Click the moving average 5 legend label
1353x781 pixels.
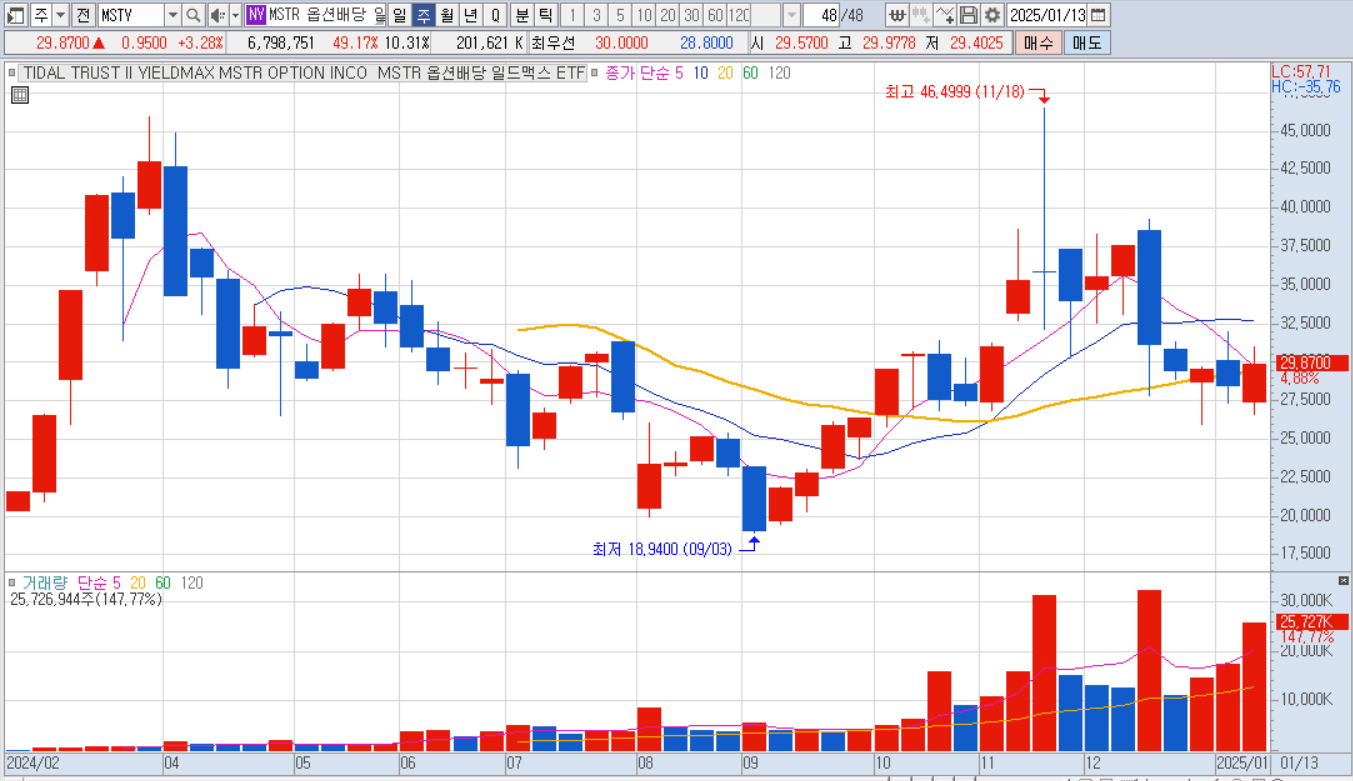tap(680, 72)
